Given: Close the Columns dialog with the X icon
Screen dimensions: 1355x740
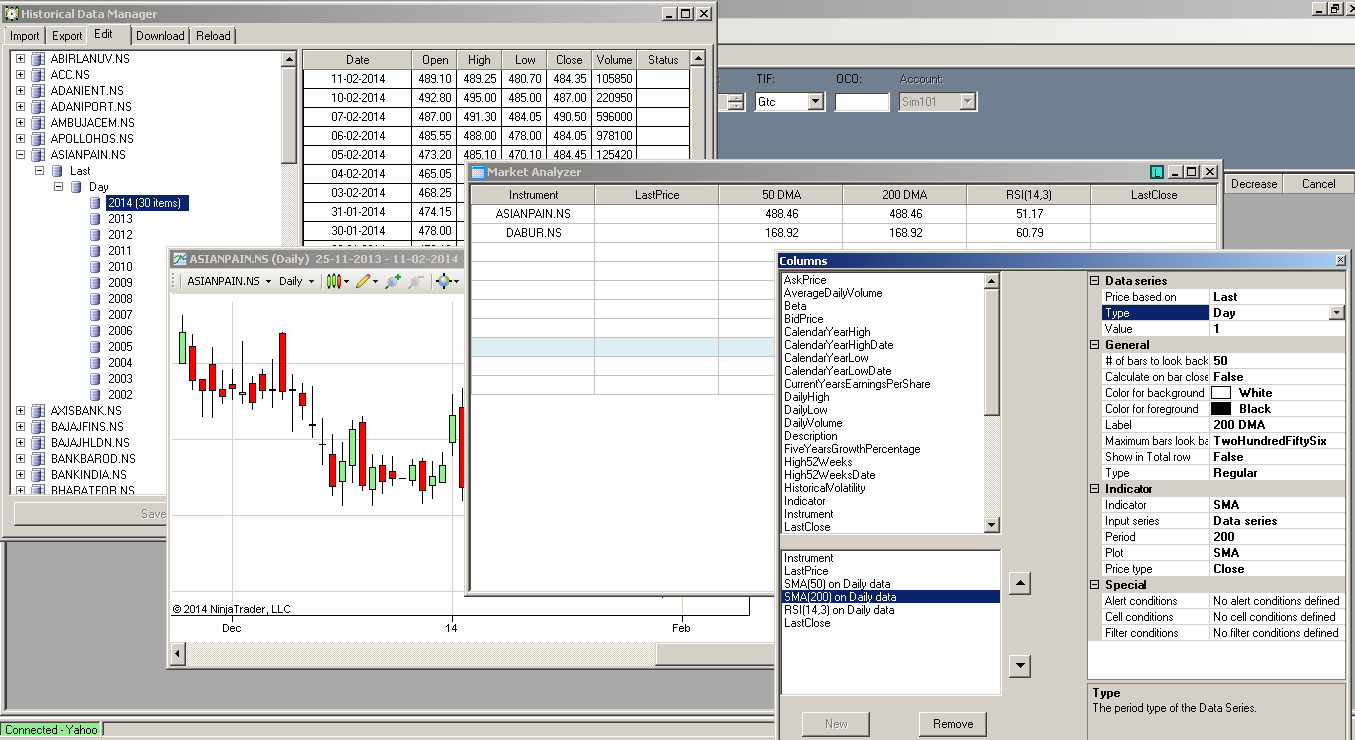Looking at the screenshot, I should point(1340,260).
